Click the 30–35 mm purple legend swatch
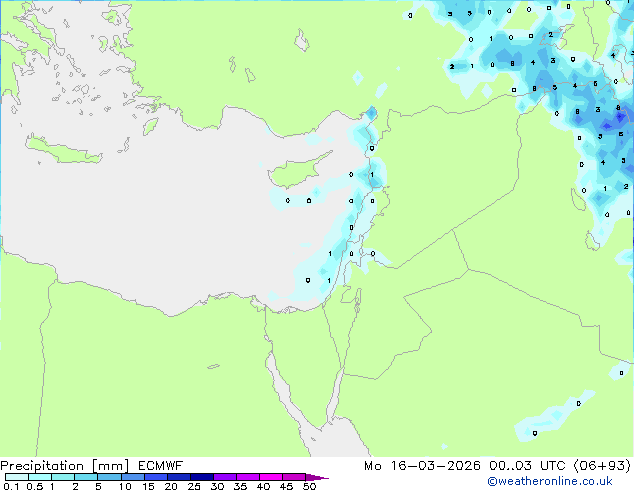This screenshot has width=634, height=490. (224, 477)
